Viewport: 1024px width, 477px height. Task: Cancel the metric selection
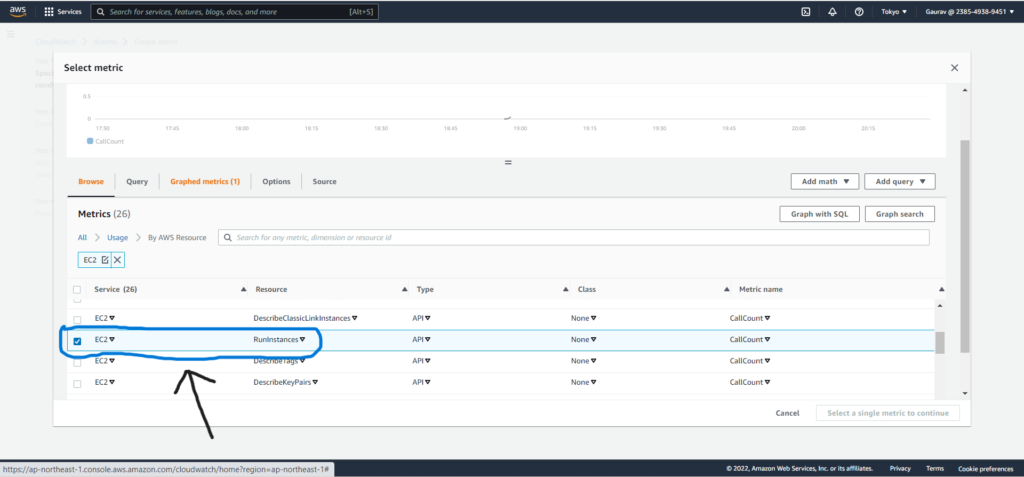(787, 413)
